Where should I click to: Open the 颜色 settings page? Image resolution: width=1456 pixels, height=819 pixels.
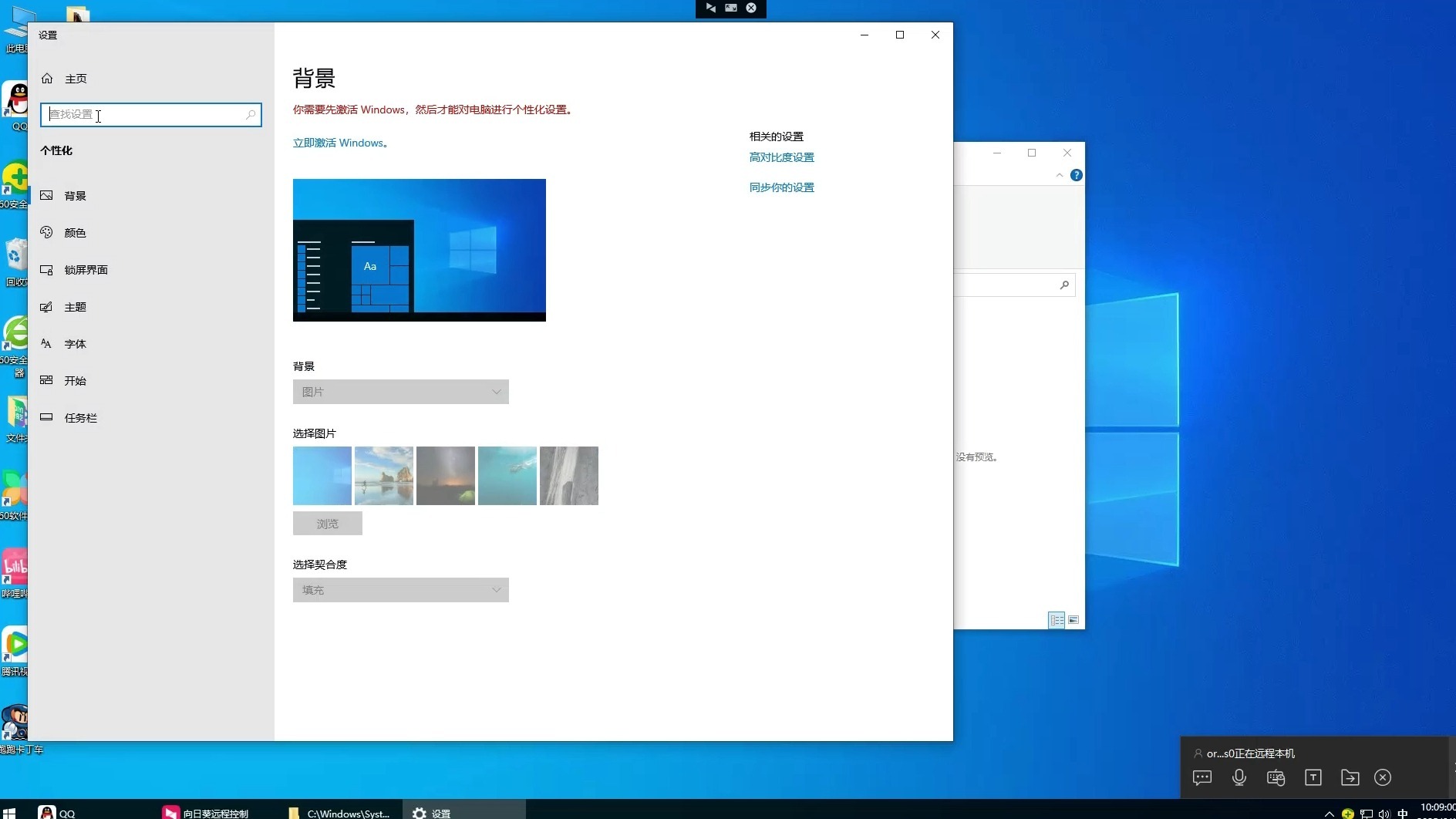tap(151, 233)
